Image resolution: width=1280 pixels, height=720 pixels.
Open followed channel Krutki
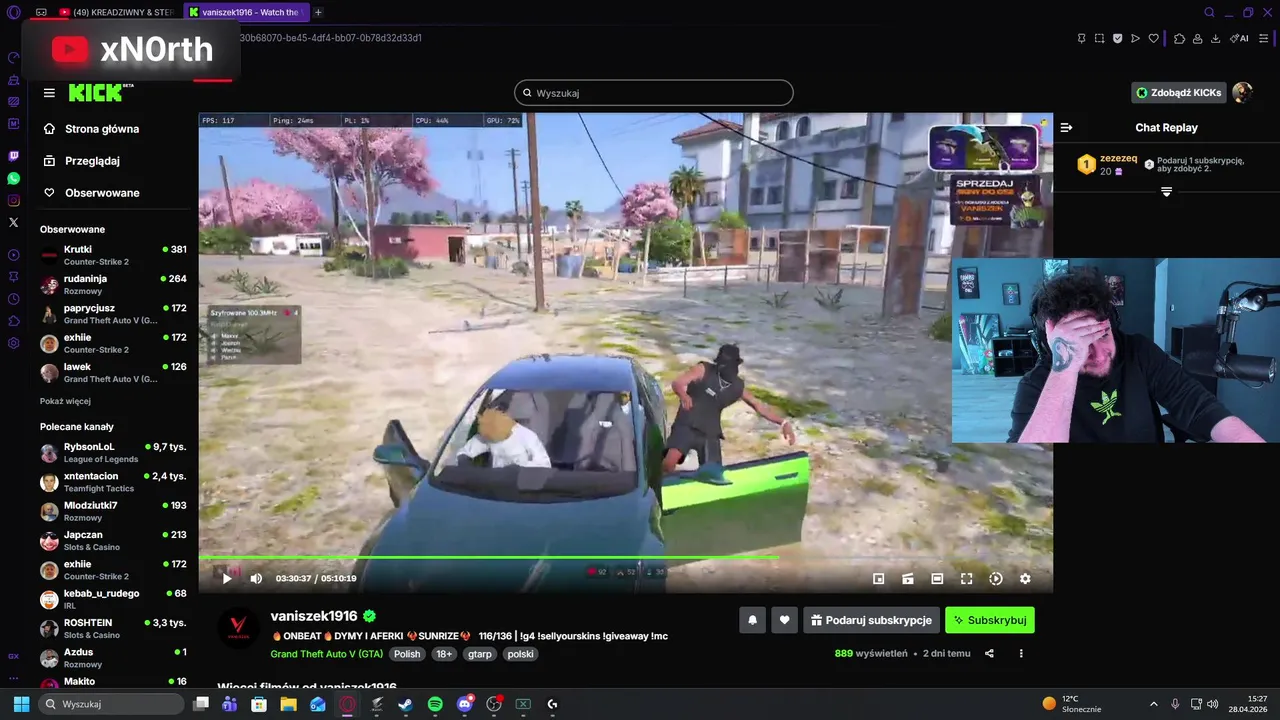coord(113,255)
